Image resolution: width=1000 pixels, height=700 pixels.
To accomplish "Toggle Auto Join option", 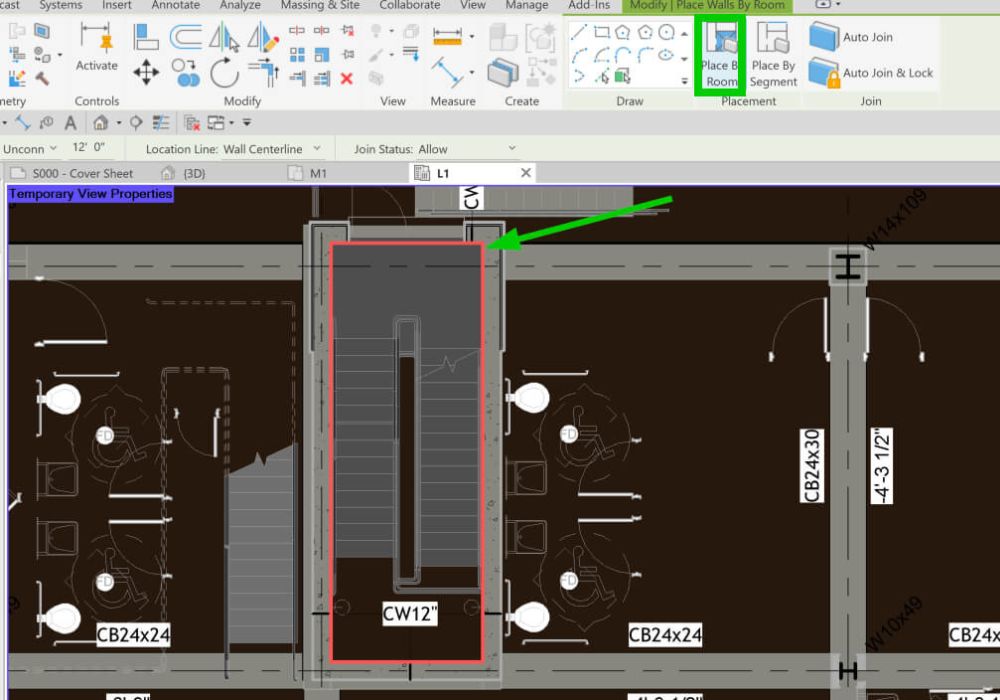I will [x=852, y=37].
